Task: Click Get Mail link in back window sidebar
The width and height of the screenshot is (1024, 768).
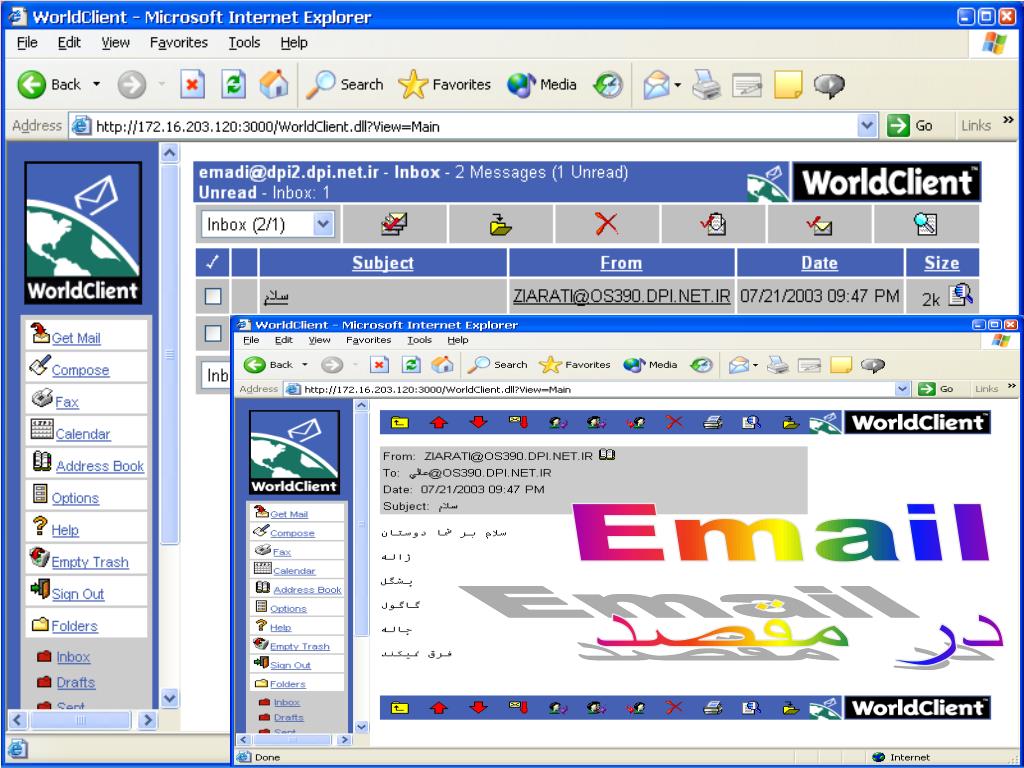Action: 76,338
